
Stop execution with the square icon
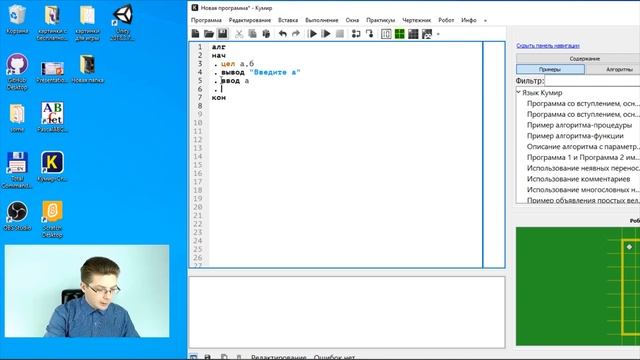[x=340, y=34]
